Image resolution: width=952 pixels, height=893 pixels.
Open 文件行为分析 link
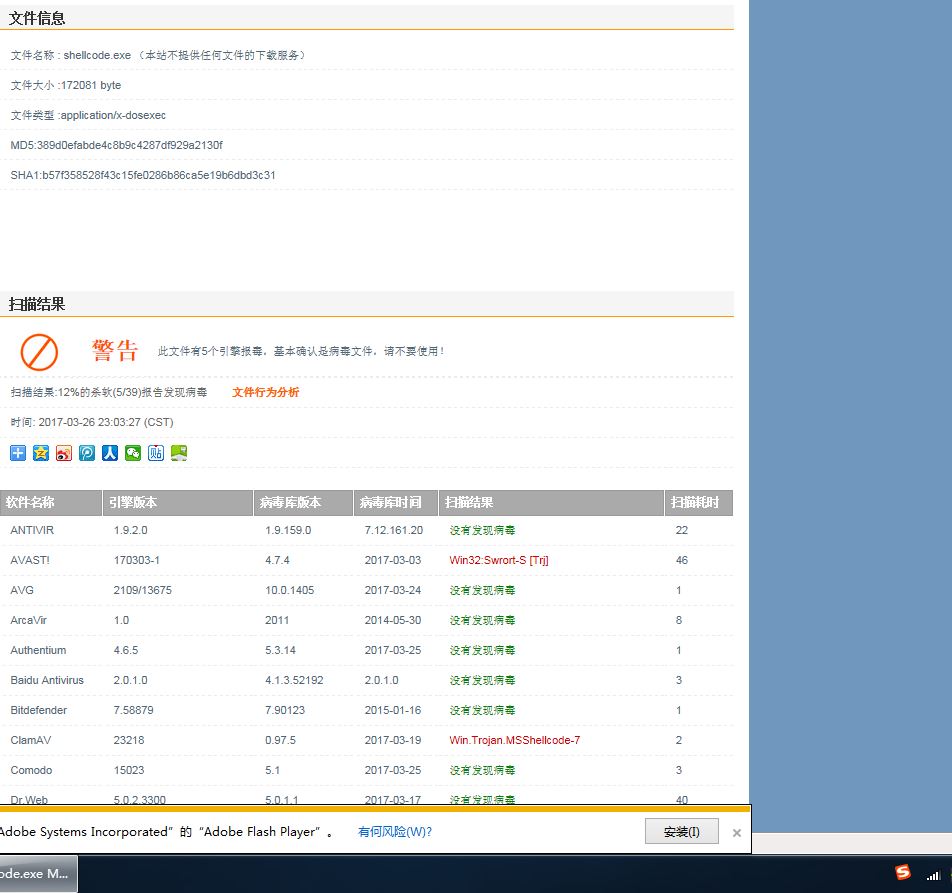(x=265, y=392)
